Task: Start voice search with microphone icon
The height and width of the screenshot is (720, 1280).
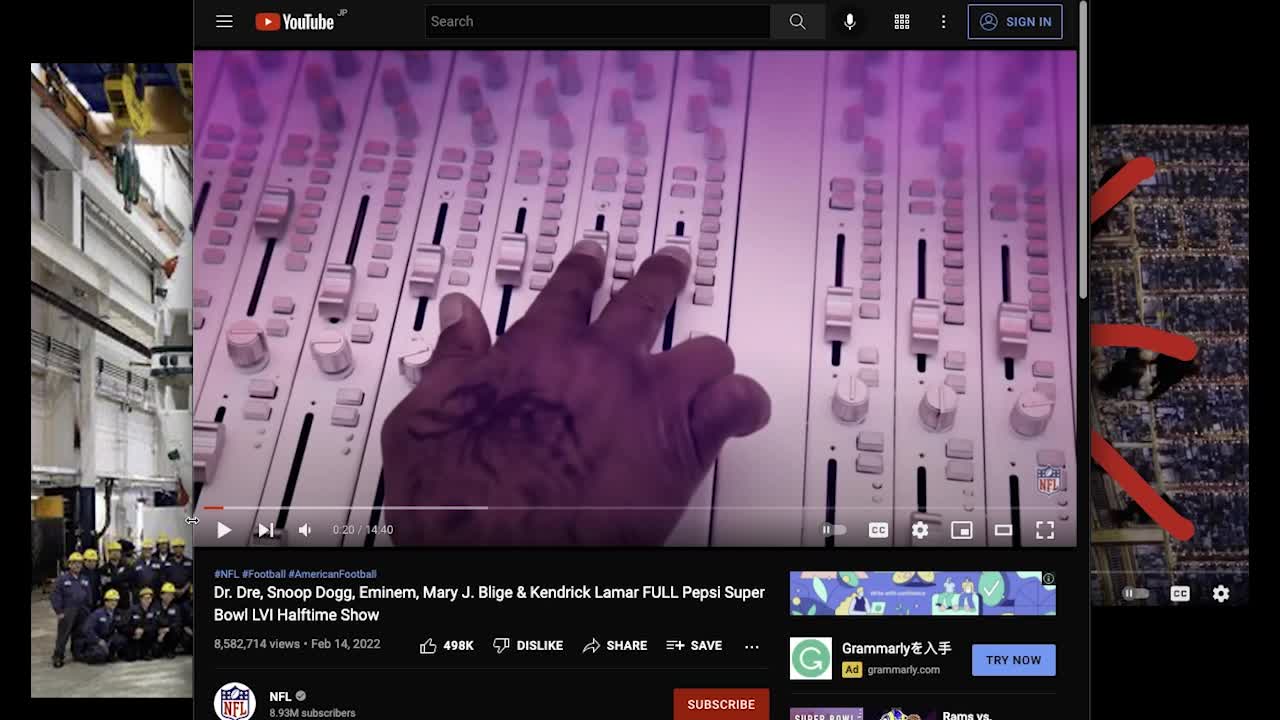Action: click(849, 21)
